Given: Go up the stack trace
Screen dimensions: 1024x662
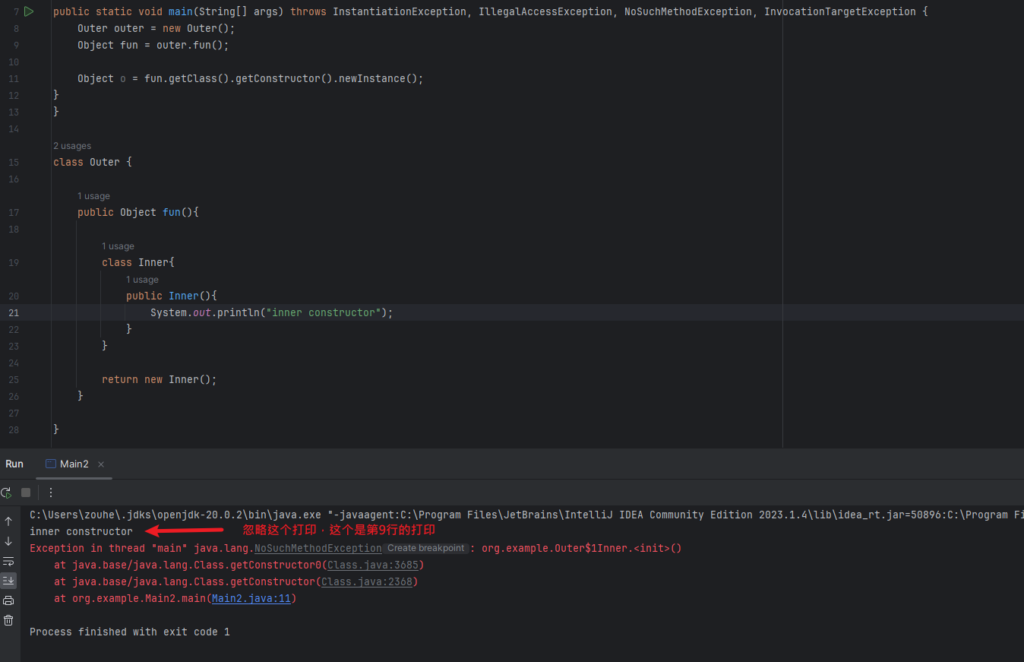Looking at the screenshot, I should coord(8,521).
